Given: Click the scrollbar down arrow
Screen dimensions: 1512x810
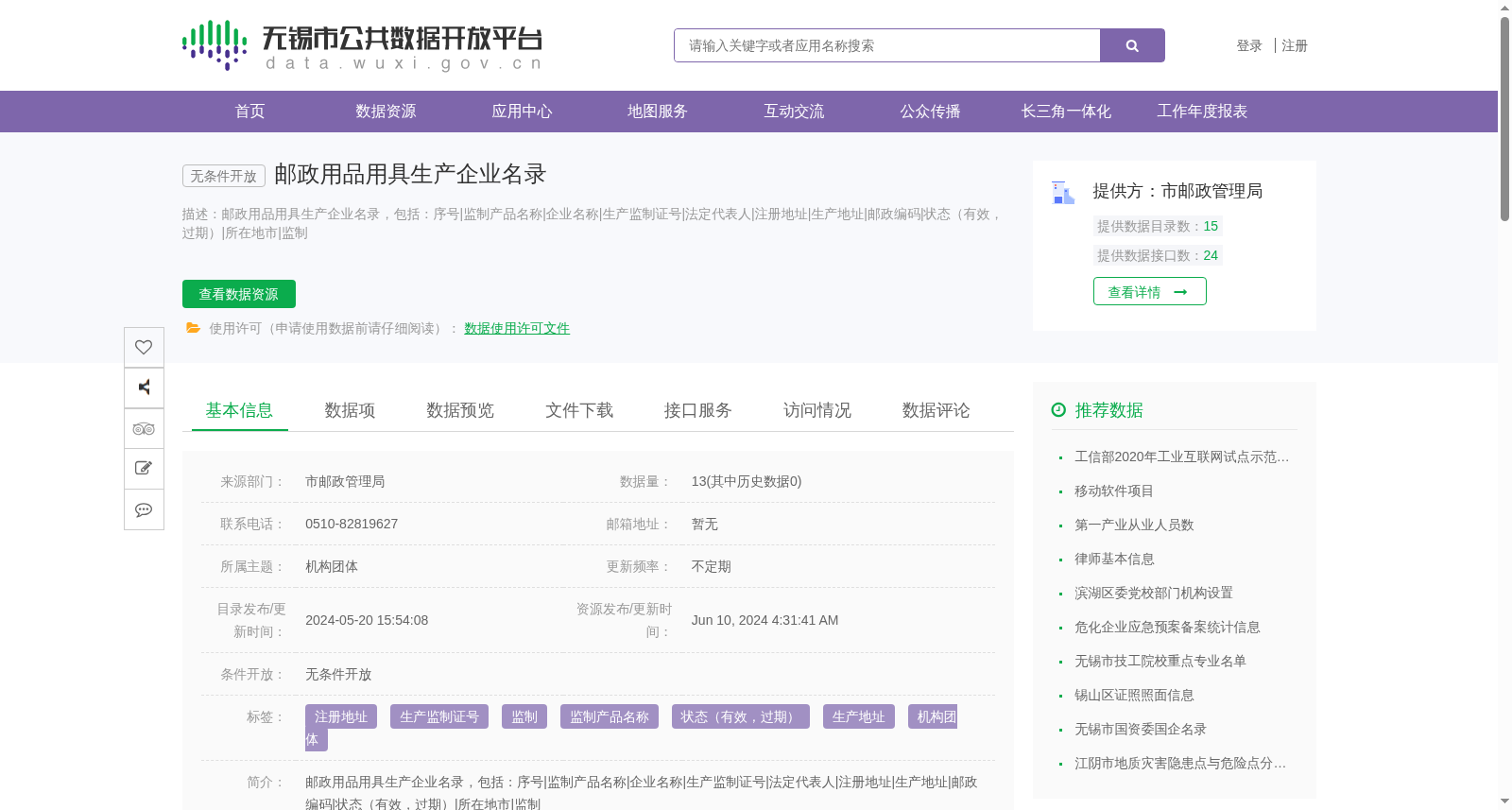Looking at the screenshot, I should point(1504,801).
